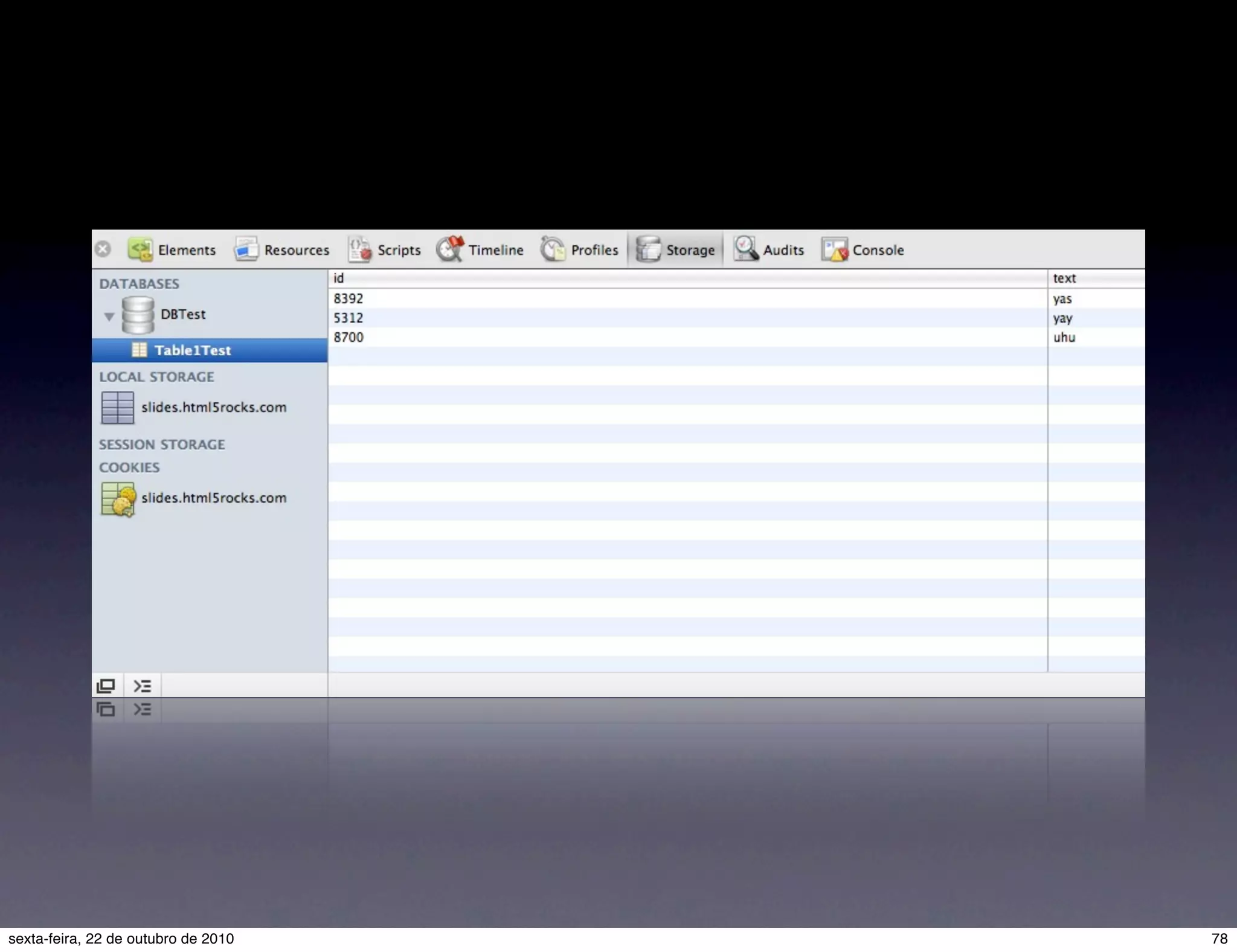Viewport: 1237px width, 952px height.
Task: Open slides.html5rocks.com cookies entry
Action: 213,498
